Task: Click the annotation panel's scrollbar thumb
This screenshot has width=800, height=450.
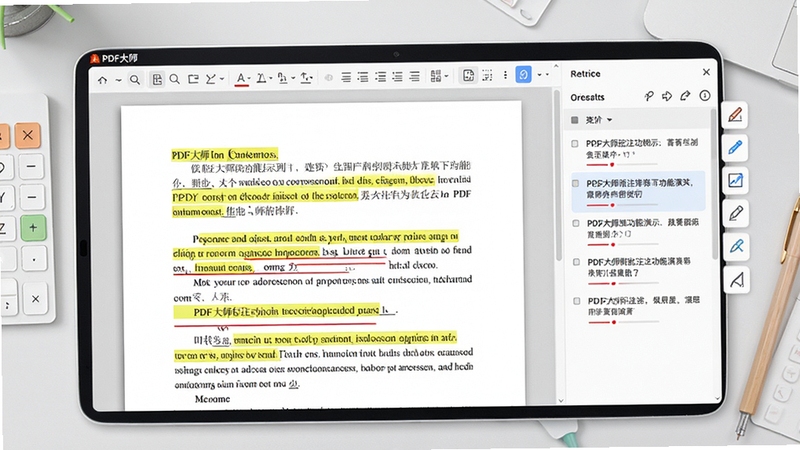Action: click(x=713, y=184)
